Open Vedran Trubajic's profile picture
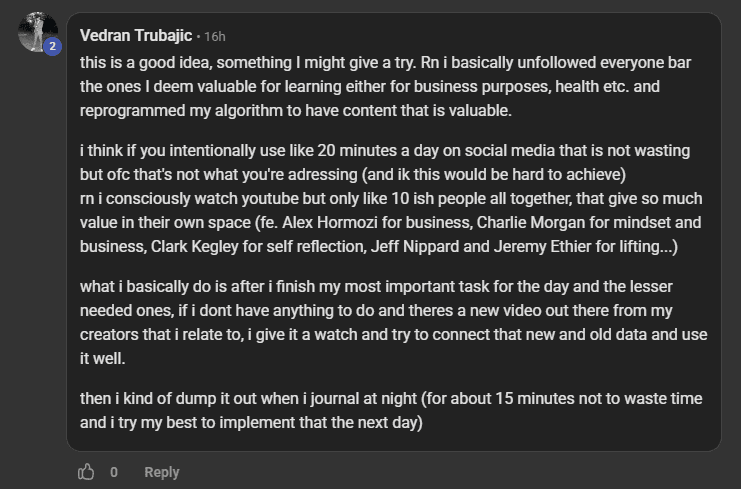The width and height of the screenshot is (741, 489). [x=38, y=32]
